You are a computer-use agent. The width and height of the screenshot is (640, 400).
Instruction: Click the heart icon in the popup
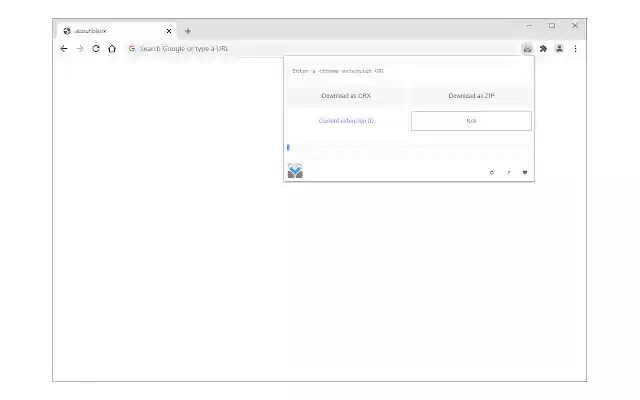coord(525,172)
